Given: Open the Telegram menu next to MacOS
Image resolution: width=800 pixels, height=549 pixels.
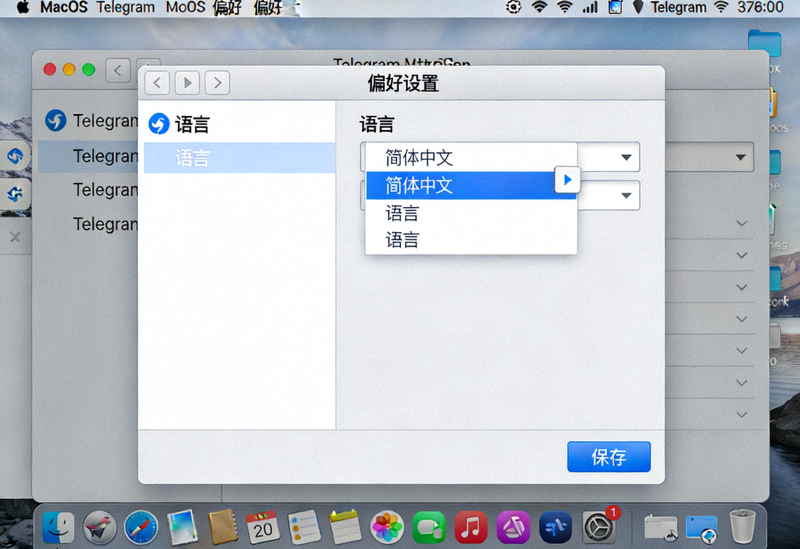Looking at the screenshot, I should click(x=126, y=7).
